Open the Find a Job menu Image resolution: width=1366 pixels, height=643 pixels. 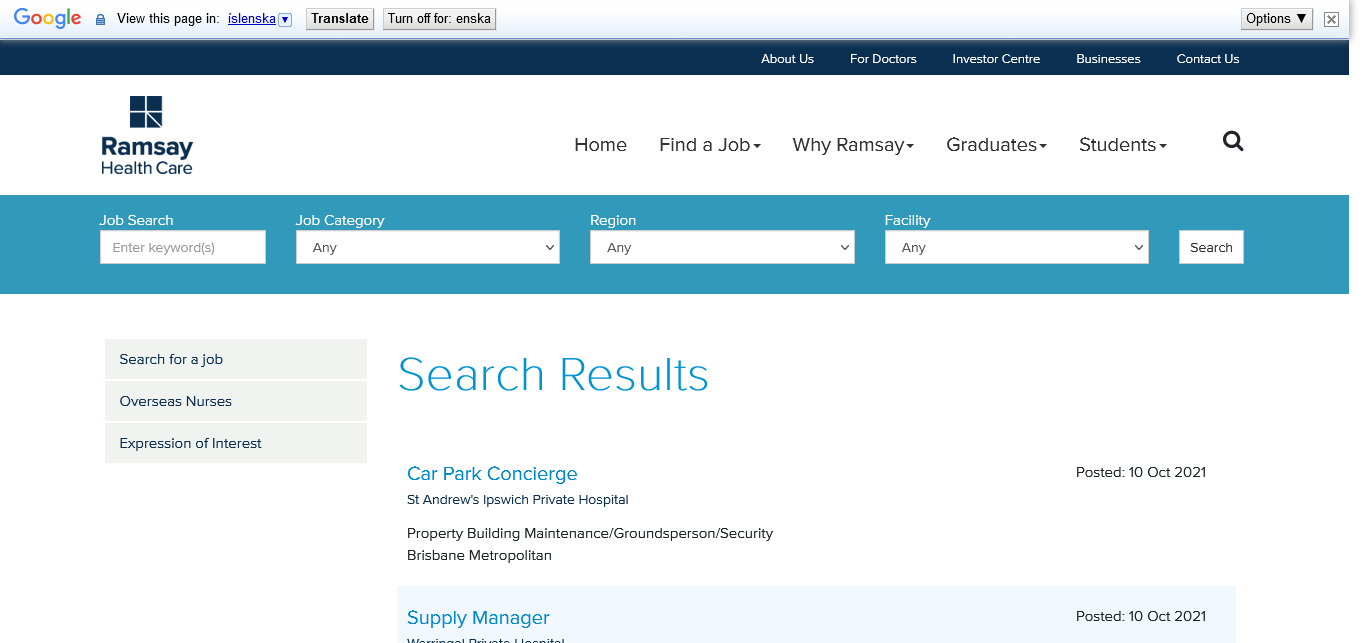pyautogui.click(x=709, y=145)
